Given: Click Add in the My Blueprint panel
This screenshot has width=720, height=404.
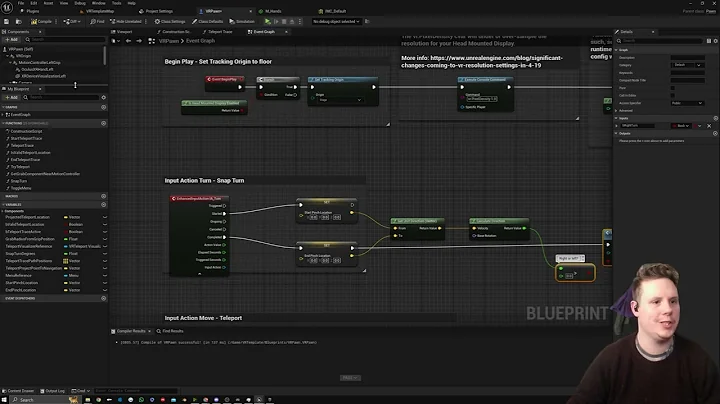Looking at the screenshot, I should pyautogui.click(x=11, y=97).
